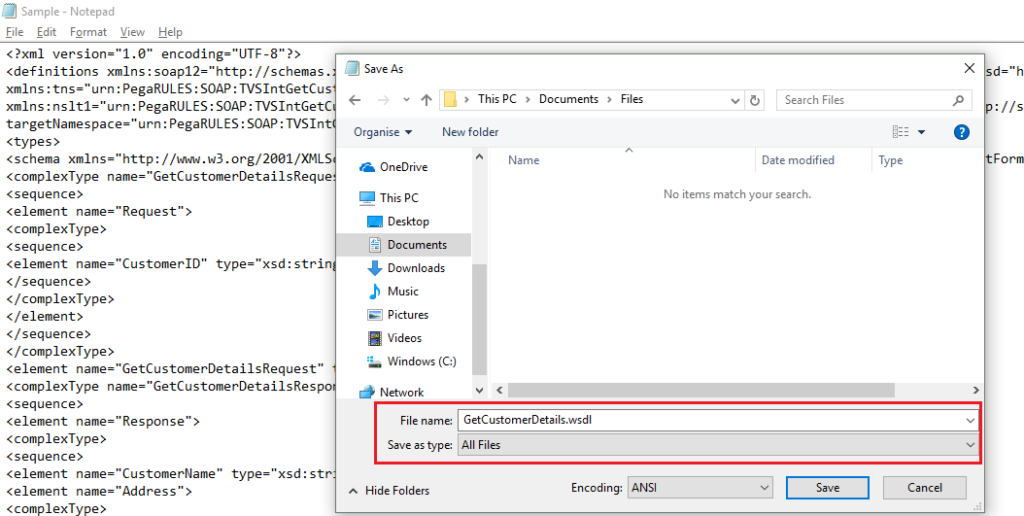Open the Format menu in Notepad

(x=88, y=32)
